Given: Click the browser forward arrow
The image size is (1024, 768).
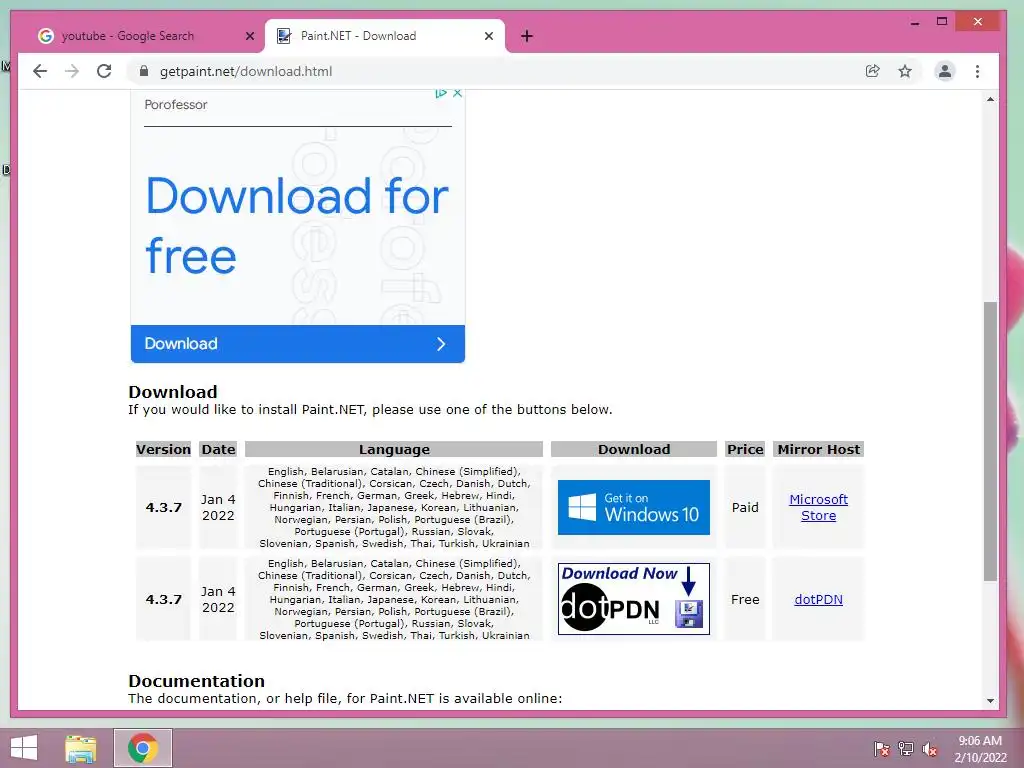Looking at the screenshot, I should point(72,71).
